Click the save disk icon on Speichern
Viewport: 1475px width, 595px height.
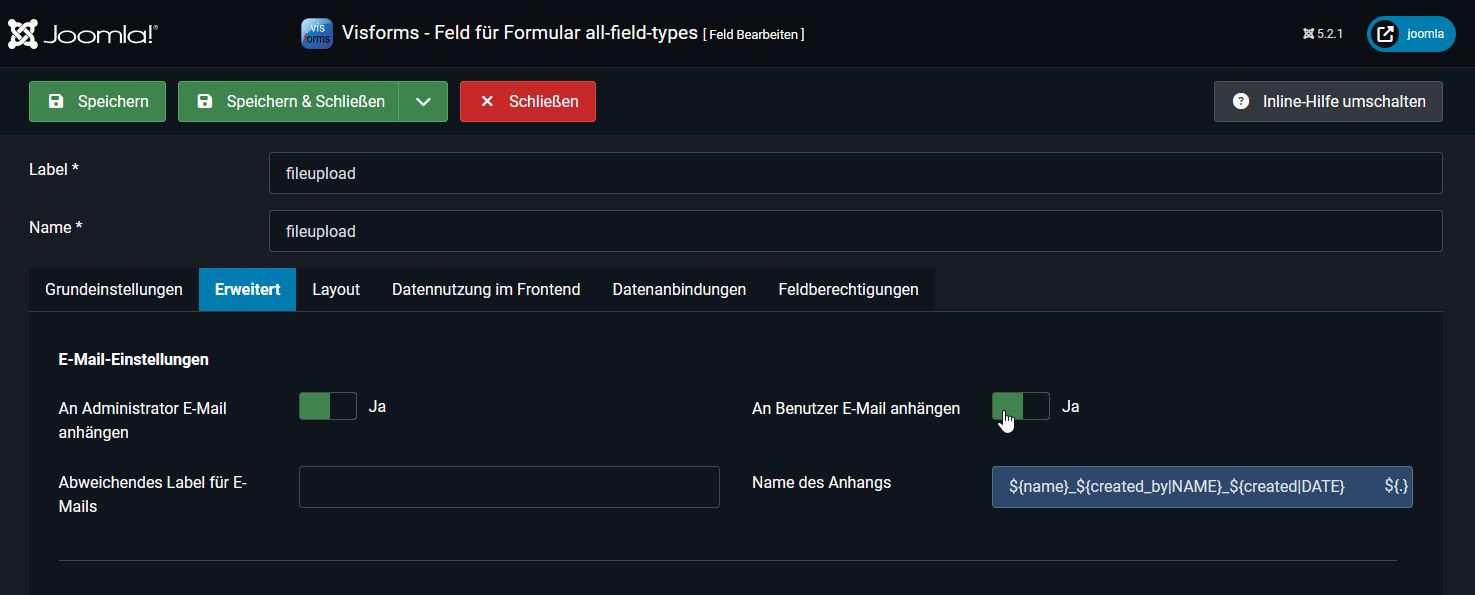pyautogui.click(x=55, y=101)
